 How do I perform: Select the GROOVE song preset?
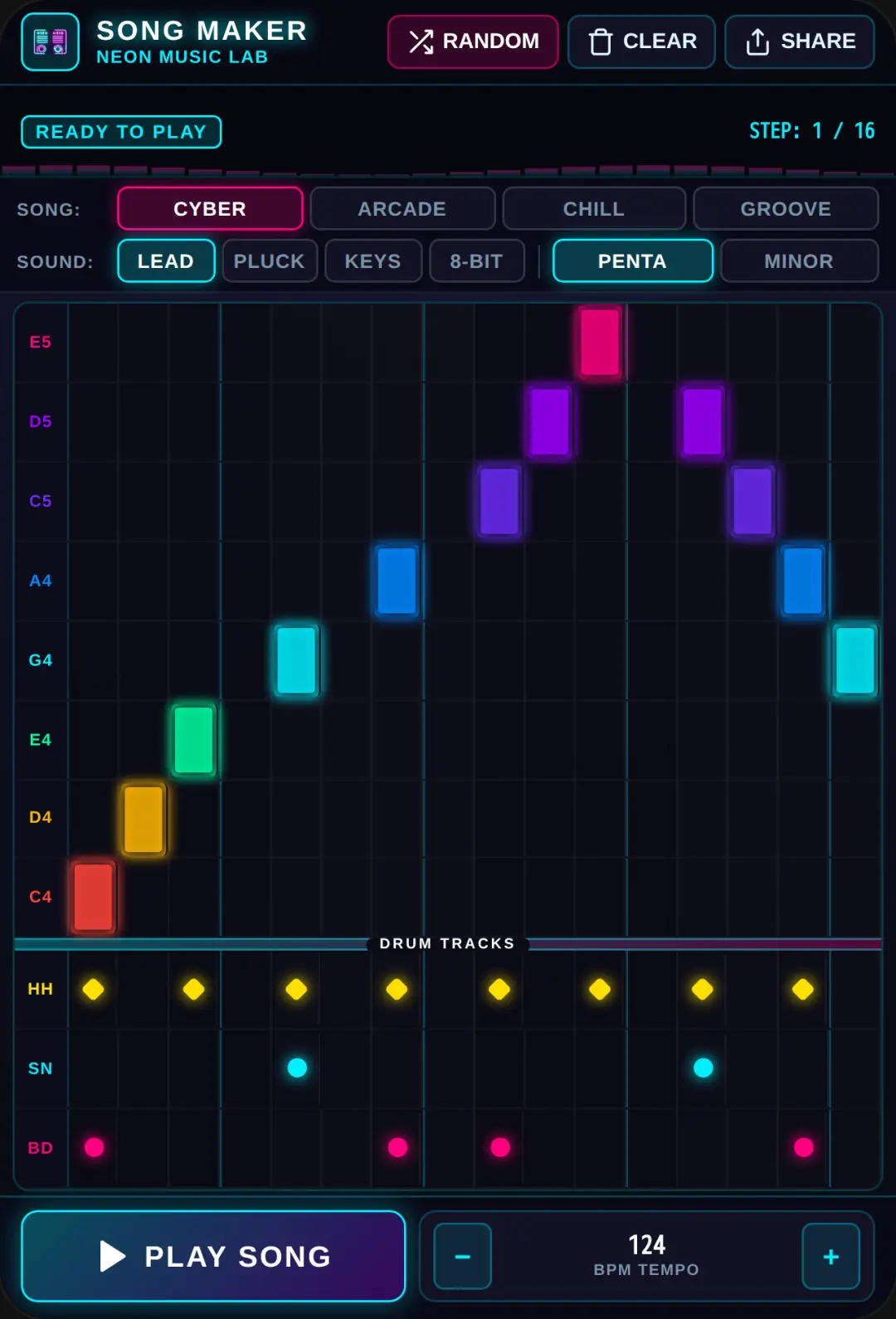(786, 208)
